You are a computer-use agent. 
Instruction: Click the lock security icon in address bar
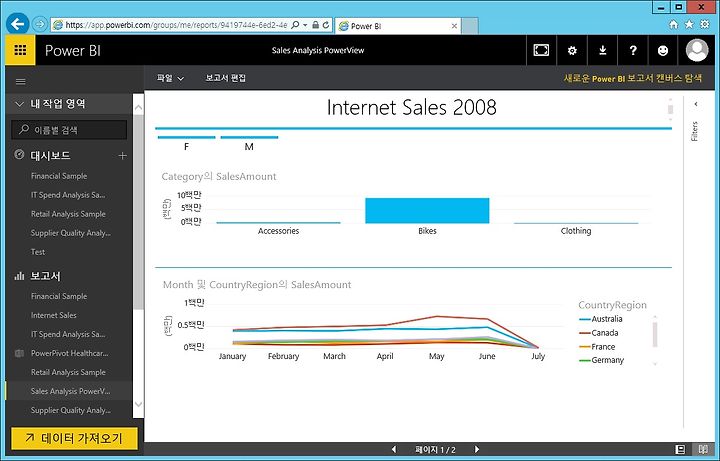pos(315,25)
